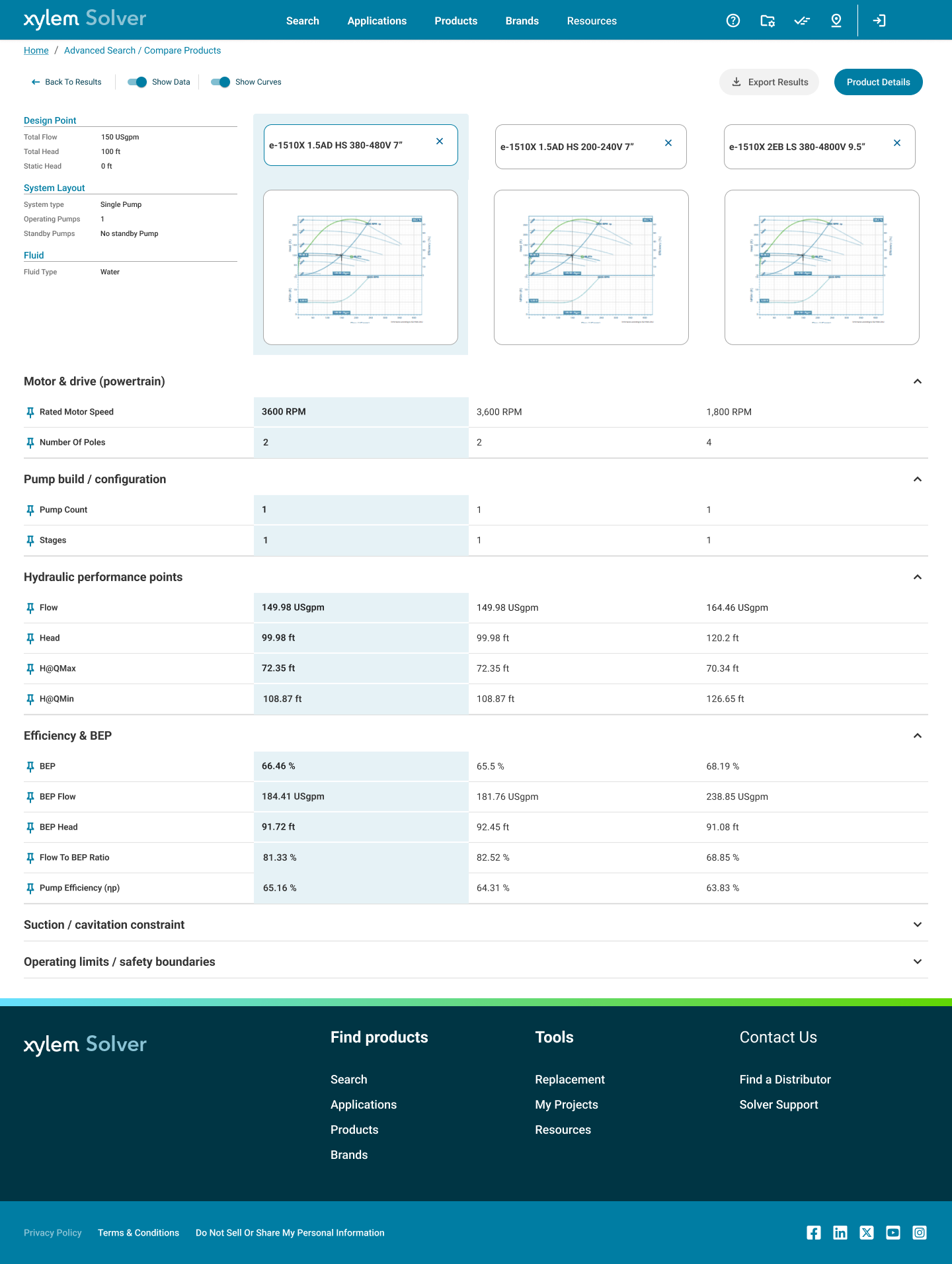Open the Resources menu in top navigation
This screenshot has width=952, height=1264.
(x=592, y=21)
